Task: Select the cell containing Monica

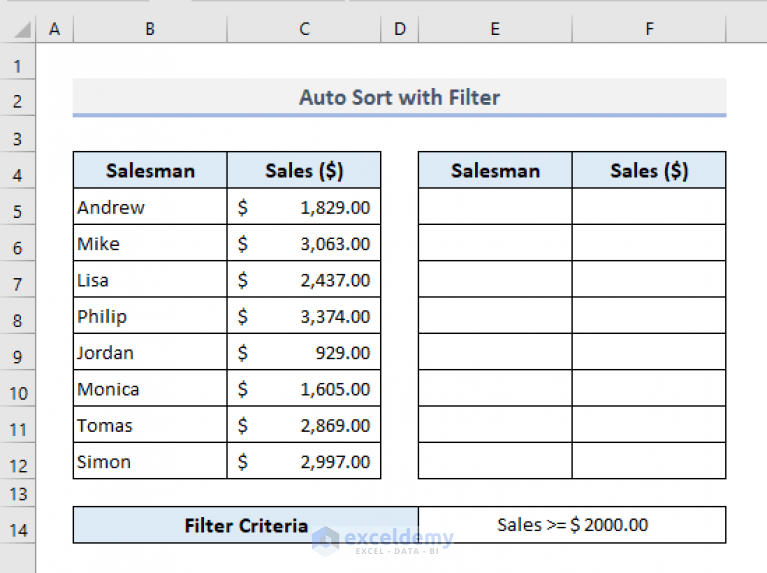Action: (150, 389)
